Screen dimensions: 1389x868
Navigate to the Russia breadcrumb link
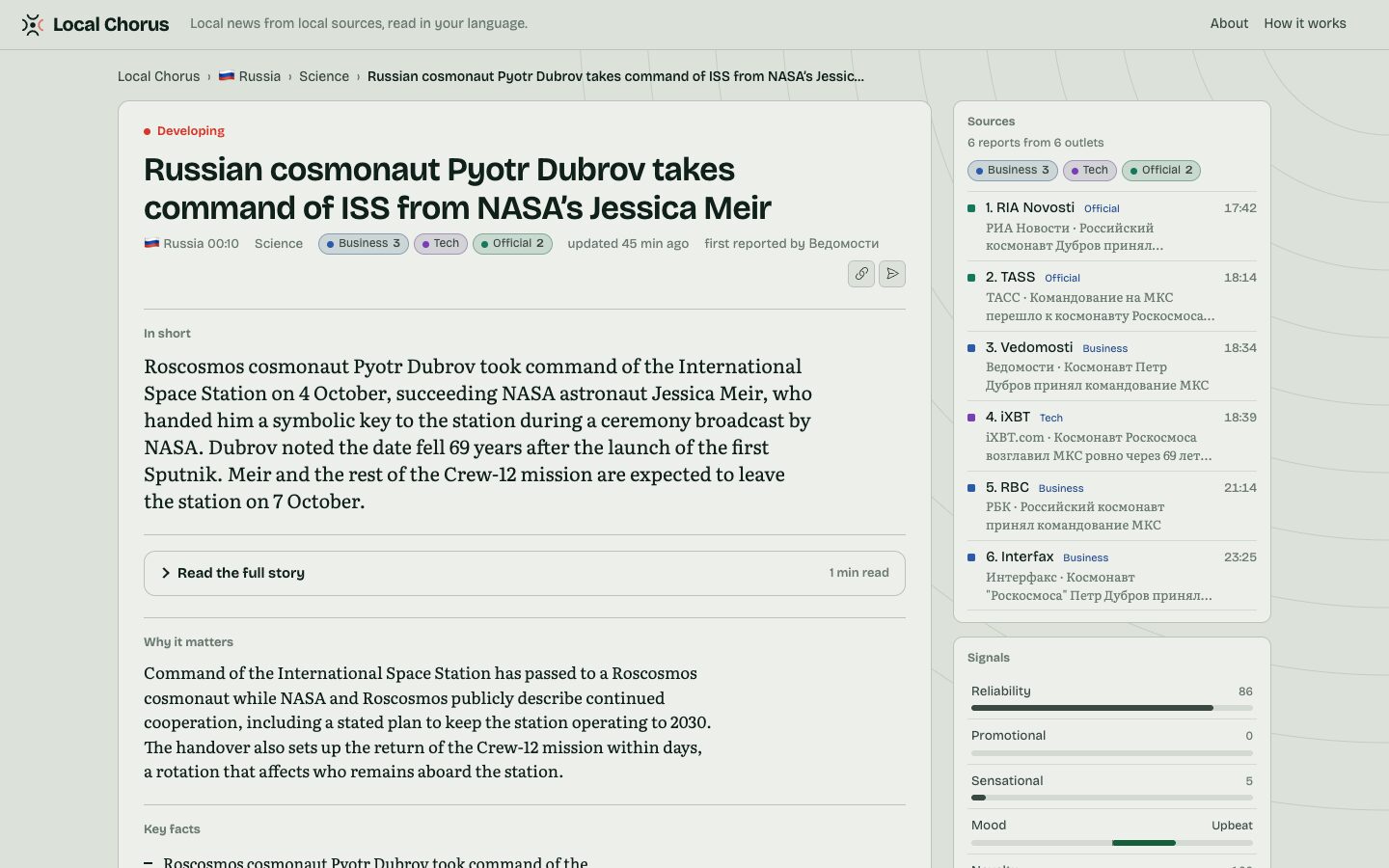[x=250, y=76]
